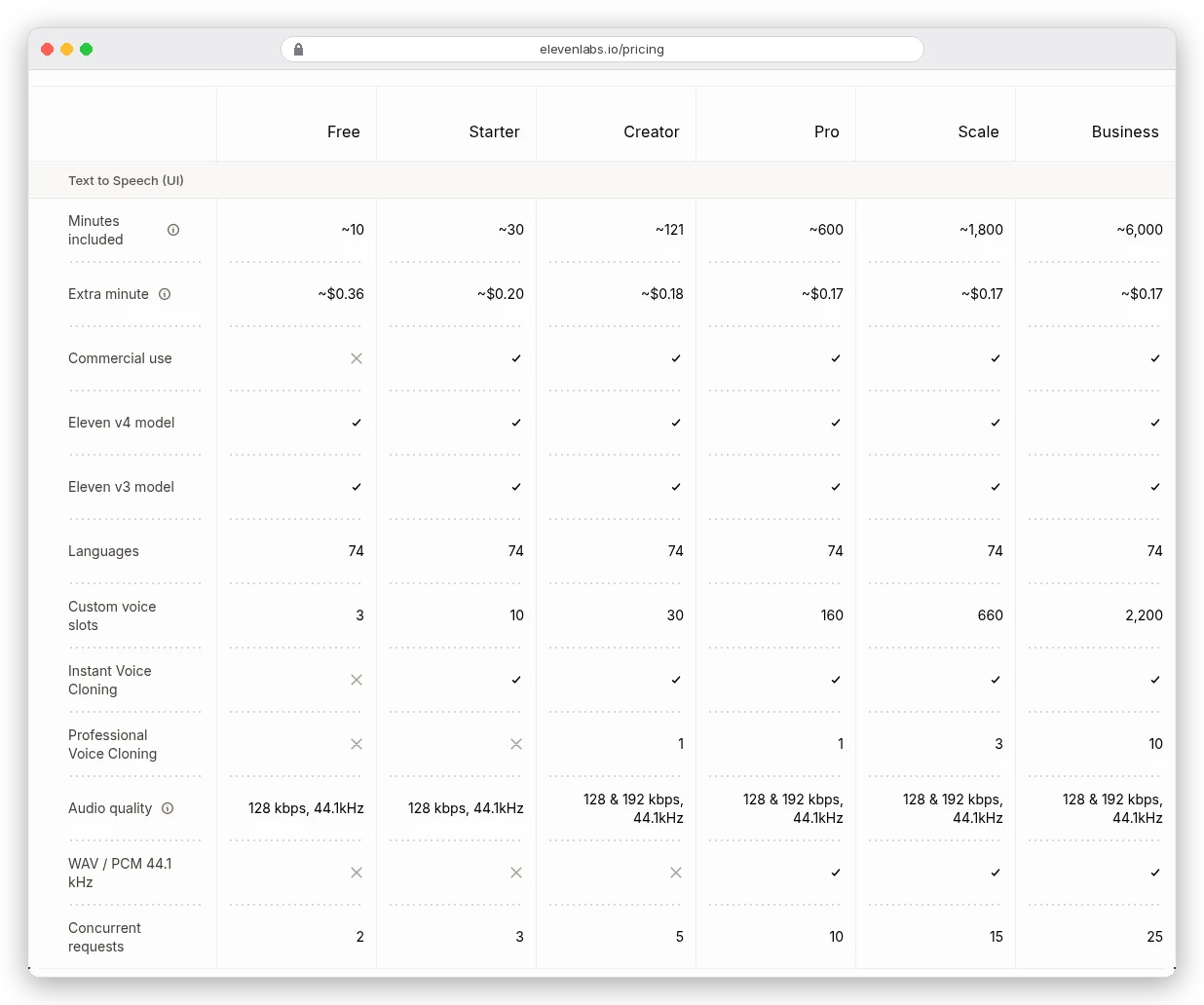1204x1005 pixels.
Task: Click the X for Professional Voice Cloning under Free
Action: point(357,744)
